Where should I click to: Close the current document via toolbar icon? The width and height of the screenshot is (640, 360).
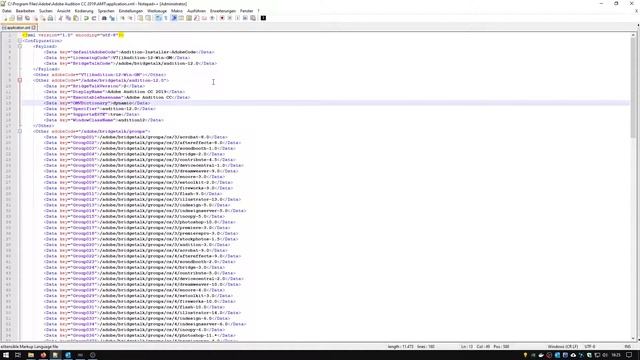coord(36,18)
